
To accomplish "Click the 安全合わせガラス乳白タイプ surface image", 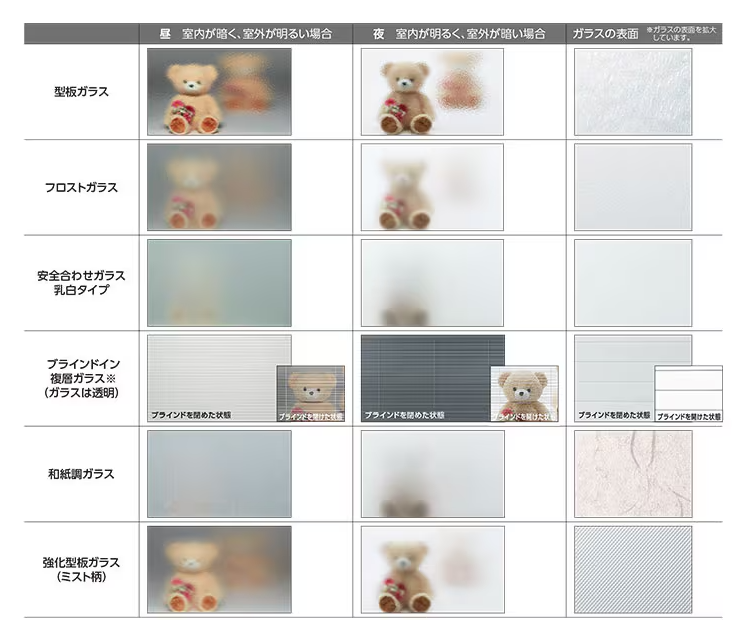I will click(x=633, y=283).
